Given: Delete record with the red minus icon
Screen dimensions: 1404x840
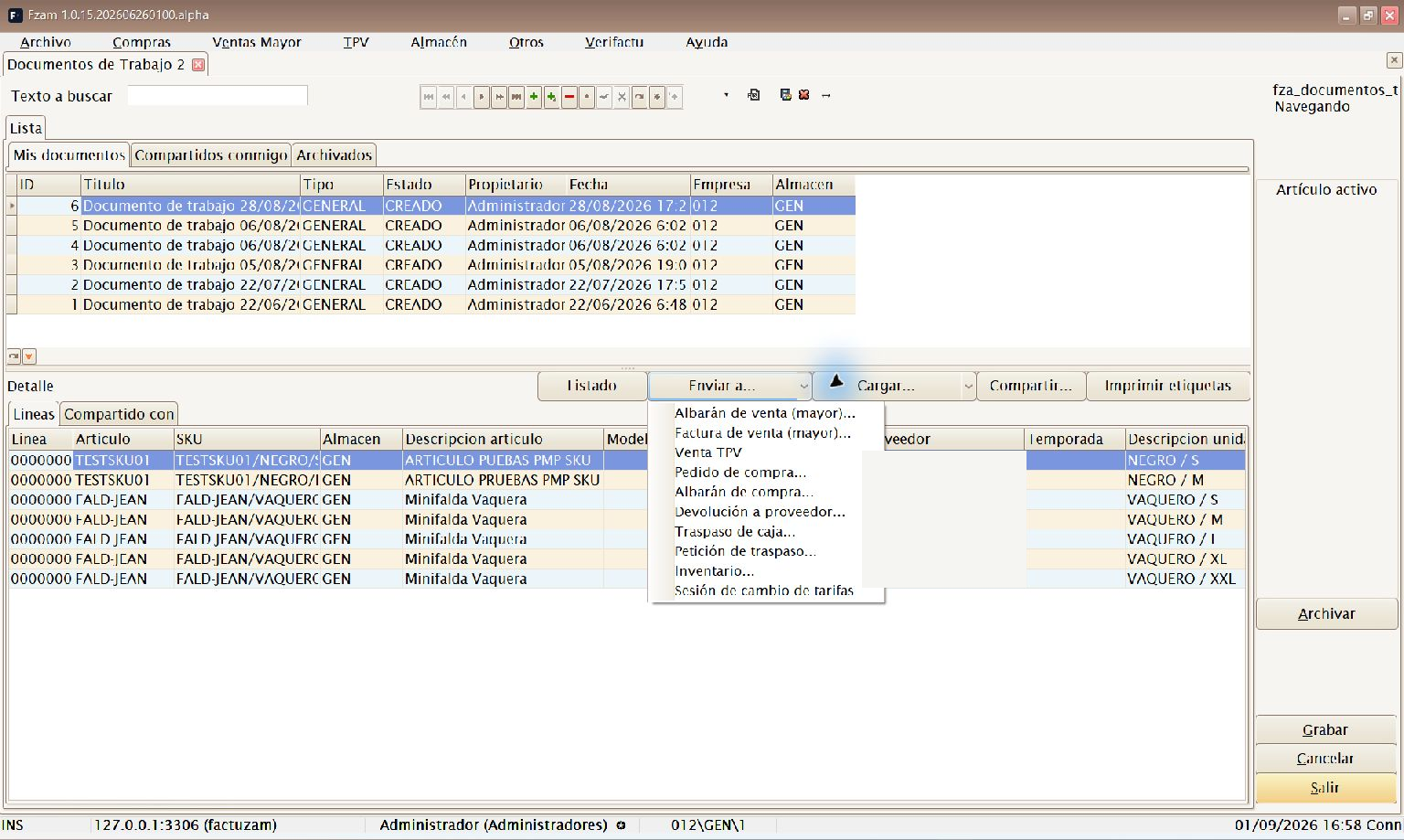Looking at the screenshot, I should 569,96.
